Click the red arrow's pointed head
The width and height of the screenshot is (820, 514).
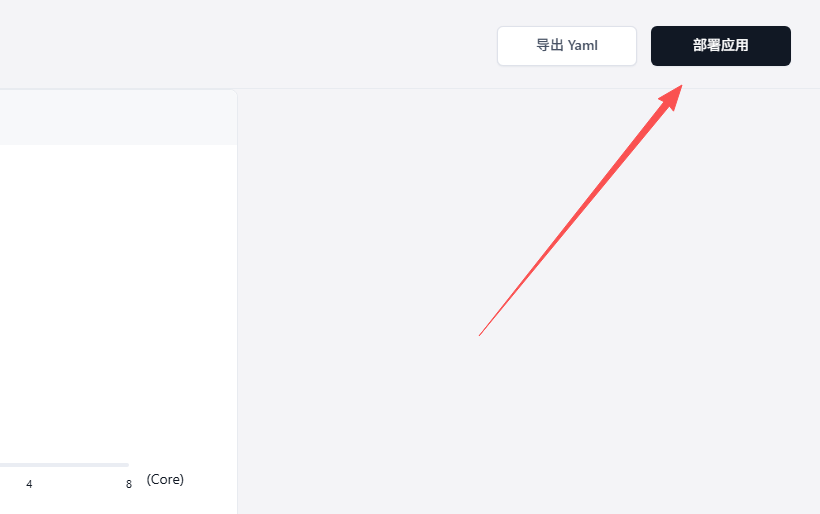pyautogui.click(x=673, y=96)
